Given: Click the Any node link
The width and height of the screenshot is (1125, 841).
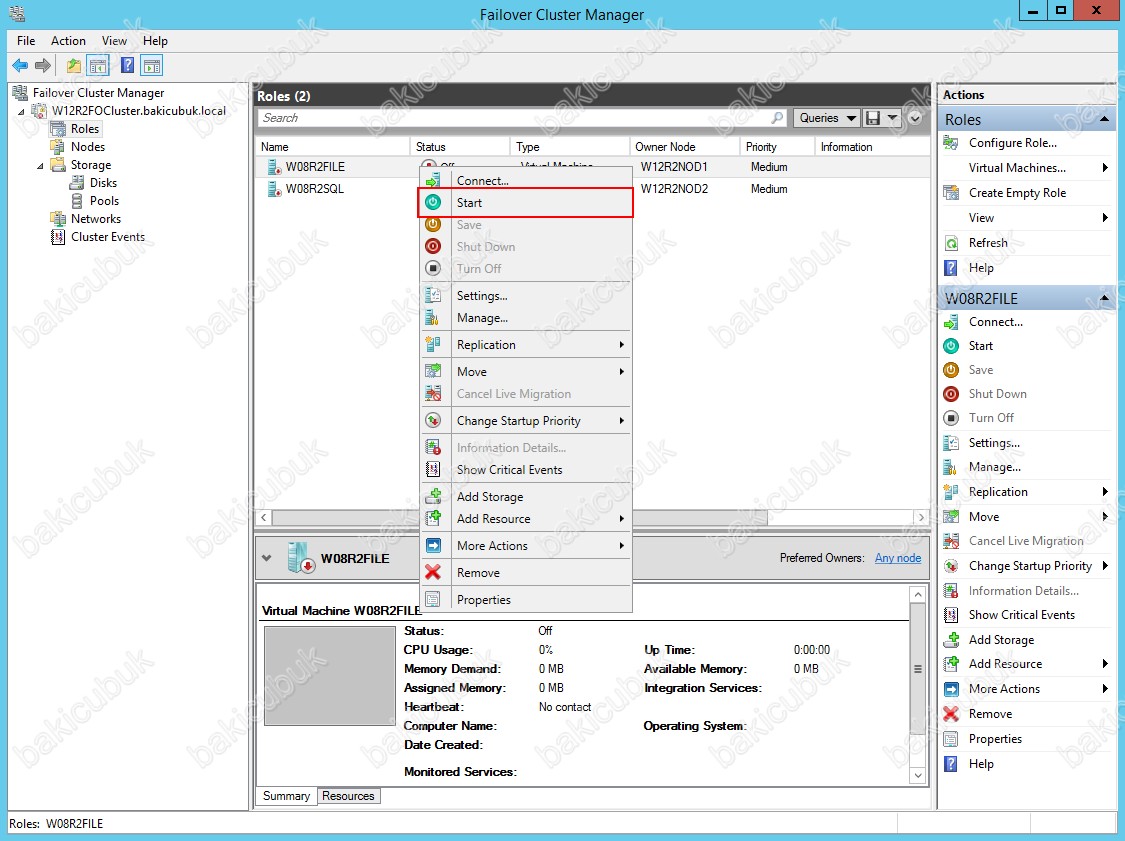Looking at the screenshot, I should tap(897, 558).
